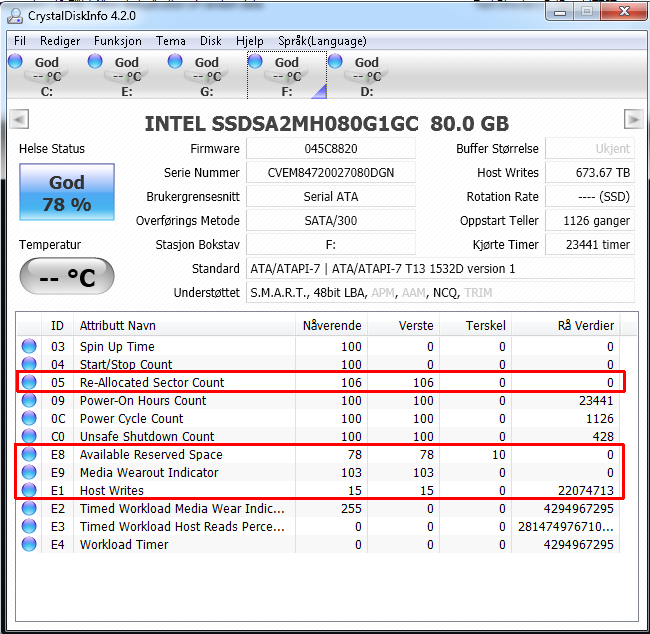The height and width of the screenshot is (634, 650).
Task: Select the F: disk button
Action: click(287, 75)
